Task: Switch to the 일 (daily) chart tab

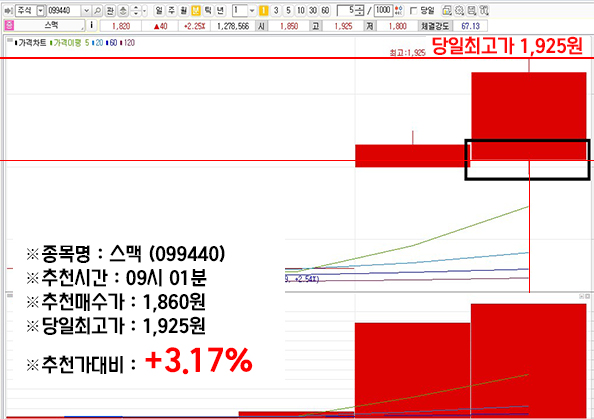Action: [159, 11]
